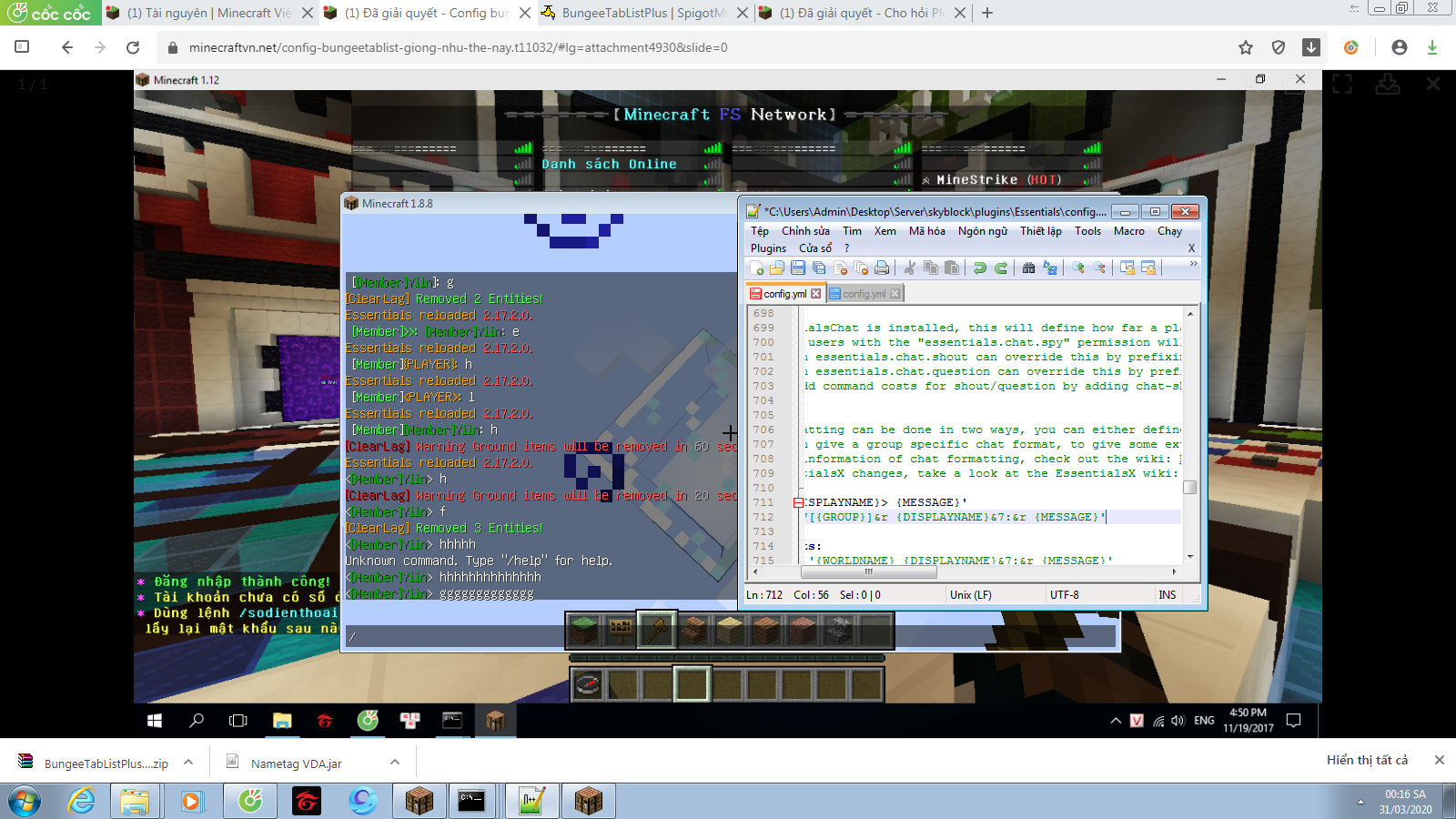Click the Paste icon in Notepad++ toolbar
This screenshot has width=1456, height=819.
pyautogui.click(x=951, y=268)
